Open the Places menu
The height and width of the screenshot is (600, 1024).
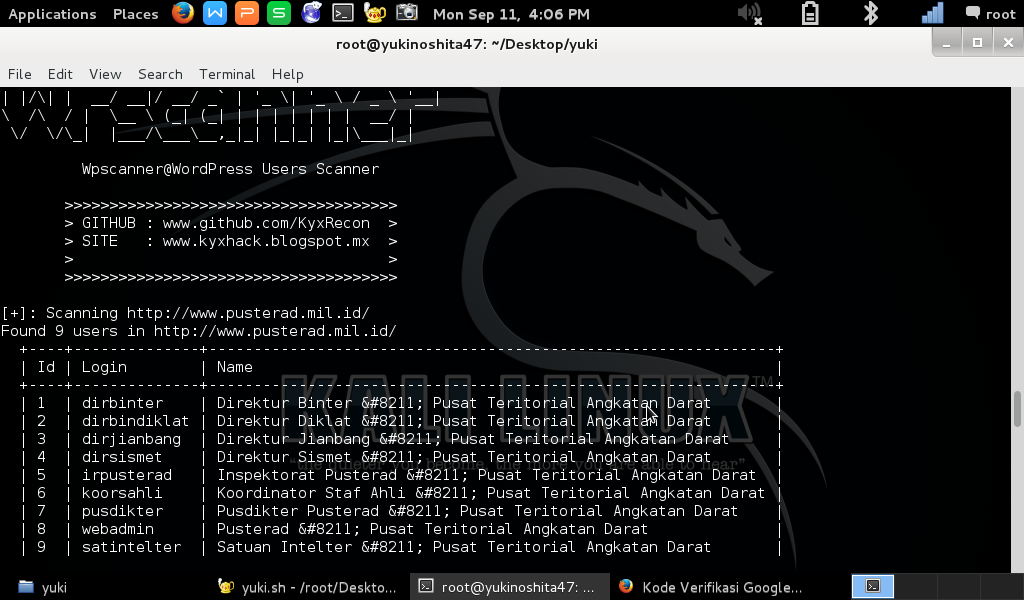(x=135, y=14)
